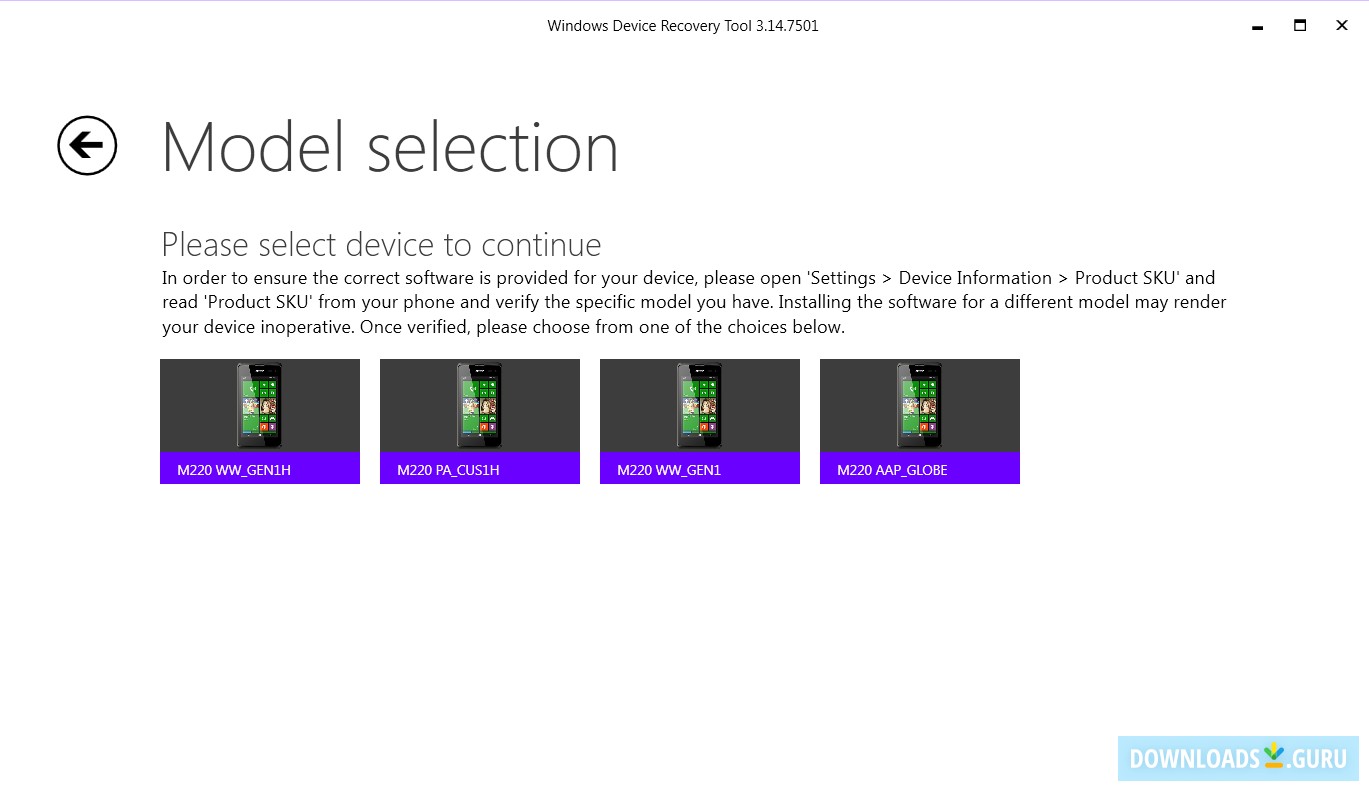Click the M220 PA_CUS1H purple label

[479, 469]
